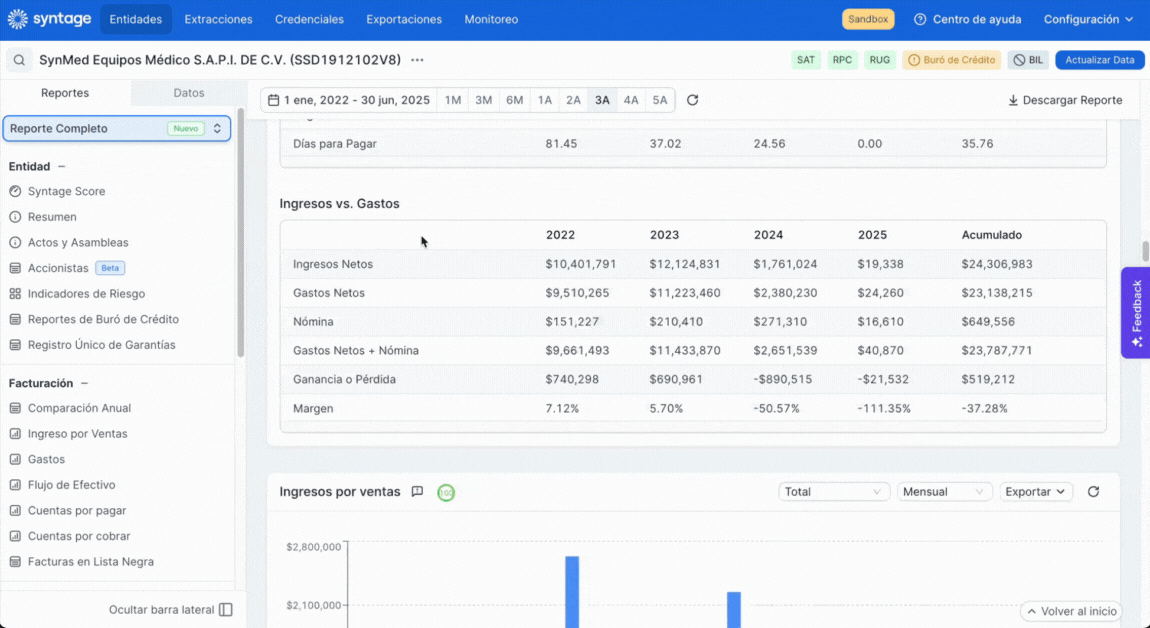Image resolution: width=1150 pixels, height=628 pixels.
Task: Click the Gastos chart icon
Action: point(15,460)
